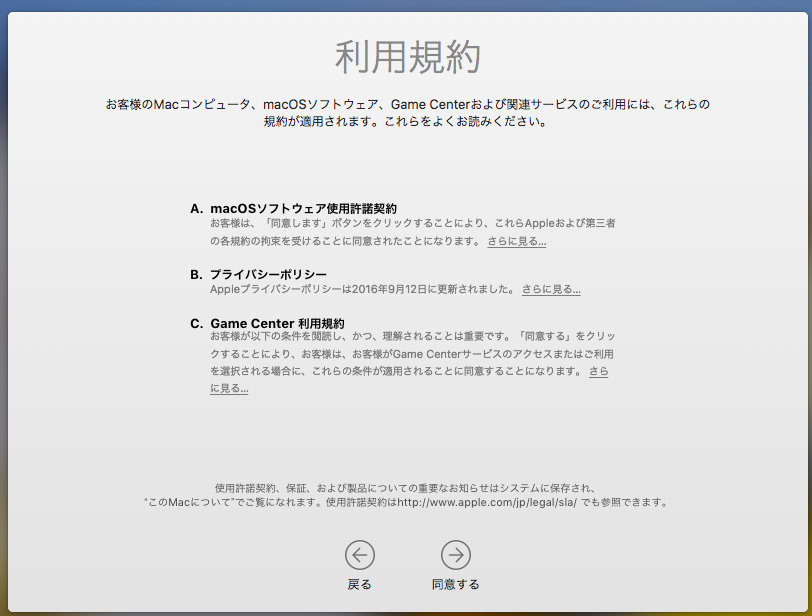Click heading macOSソフトウェア使用許諾契約
This screenshot has width=812, height=616.
303,209
